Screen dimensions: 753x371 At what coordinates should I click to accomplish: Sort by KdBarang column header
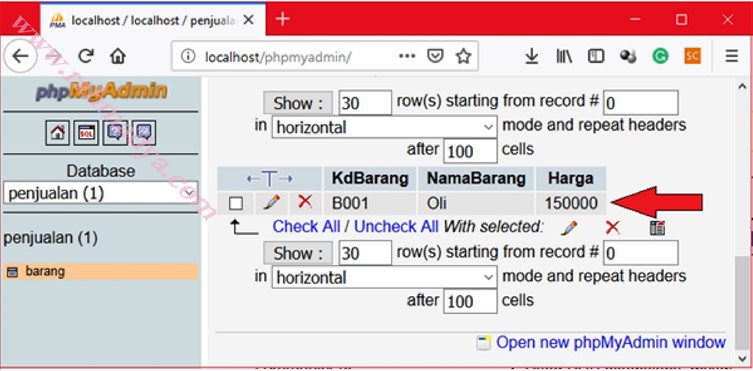click(370, 179)
